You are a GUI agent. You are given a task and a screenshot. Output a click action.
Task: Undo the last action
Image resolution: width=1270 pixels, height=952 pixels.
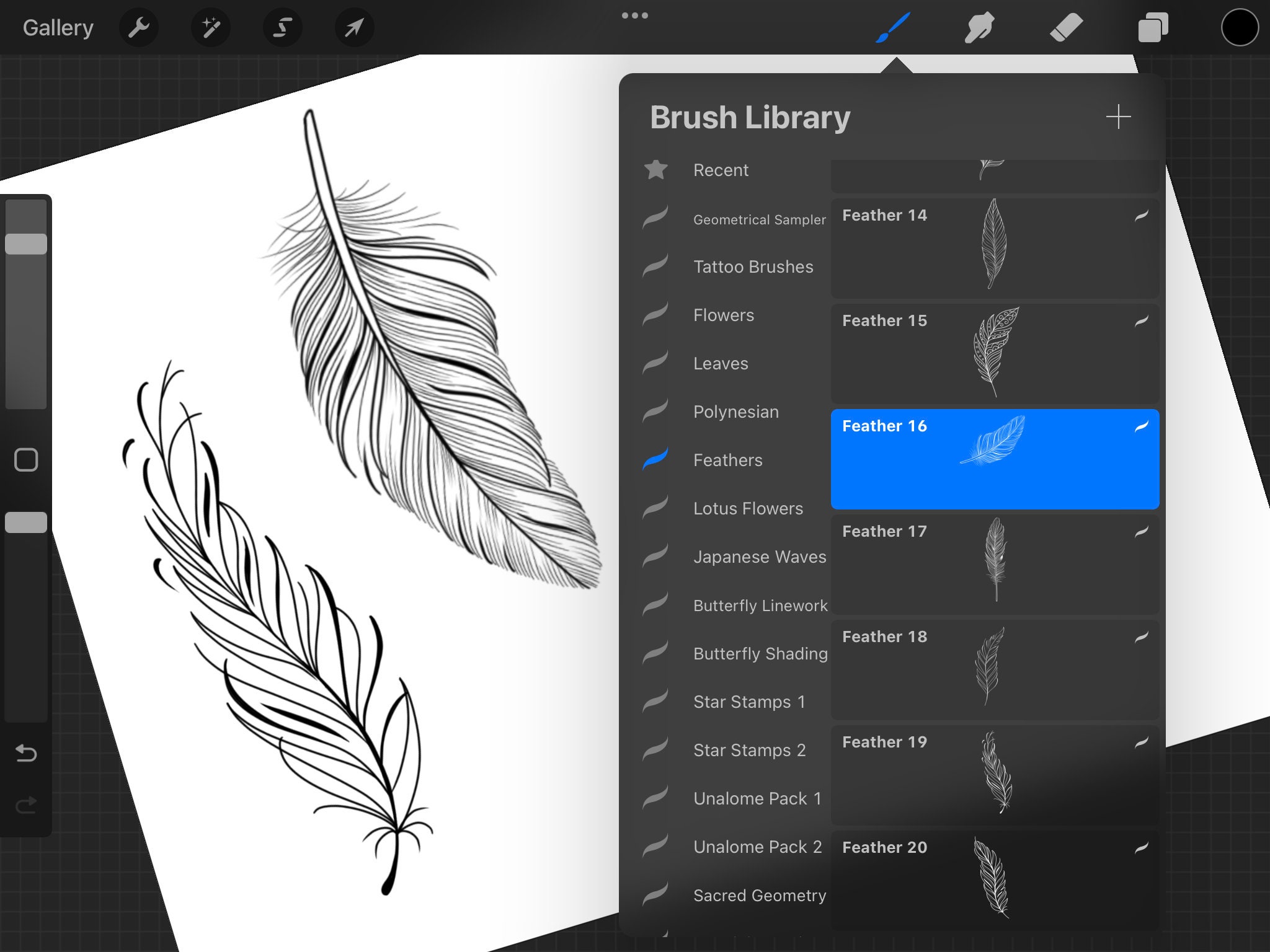point(26,753)
